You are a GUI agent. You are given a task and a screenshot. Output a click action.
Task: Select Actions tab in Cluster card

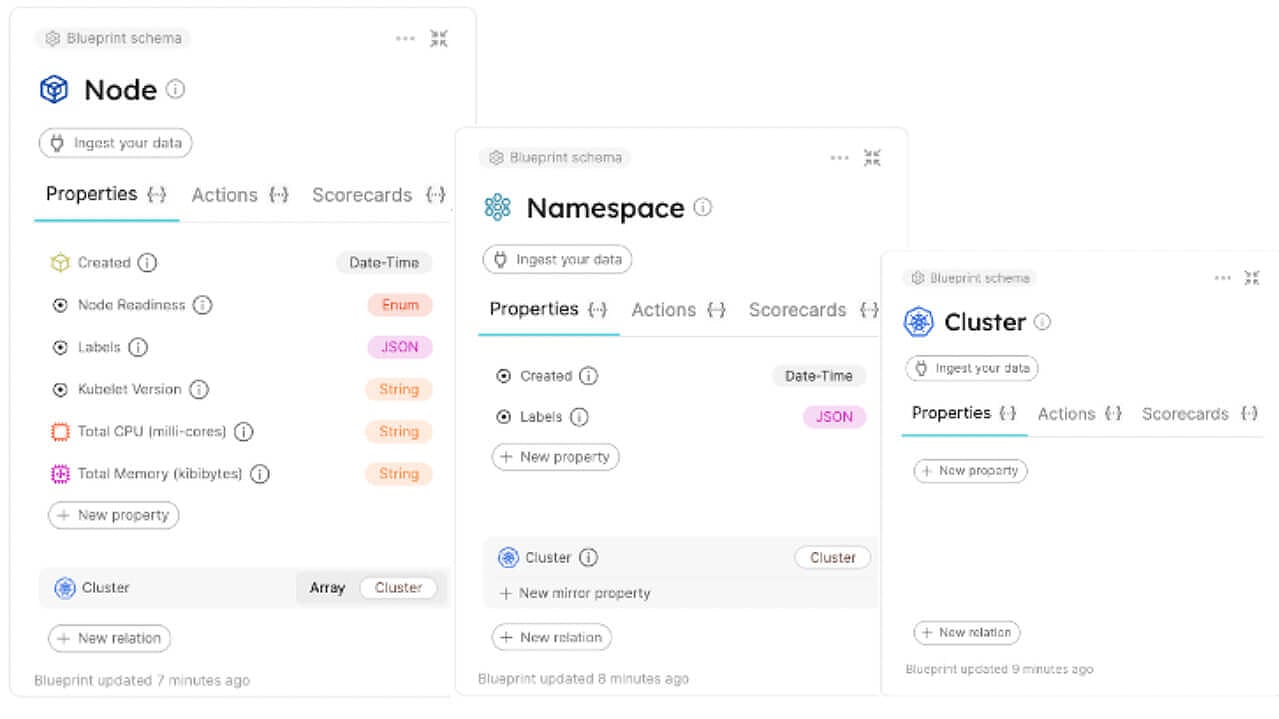coord(1079,414)
